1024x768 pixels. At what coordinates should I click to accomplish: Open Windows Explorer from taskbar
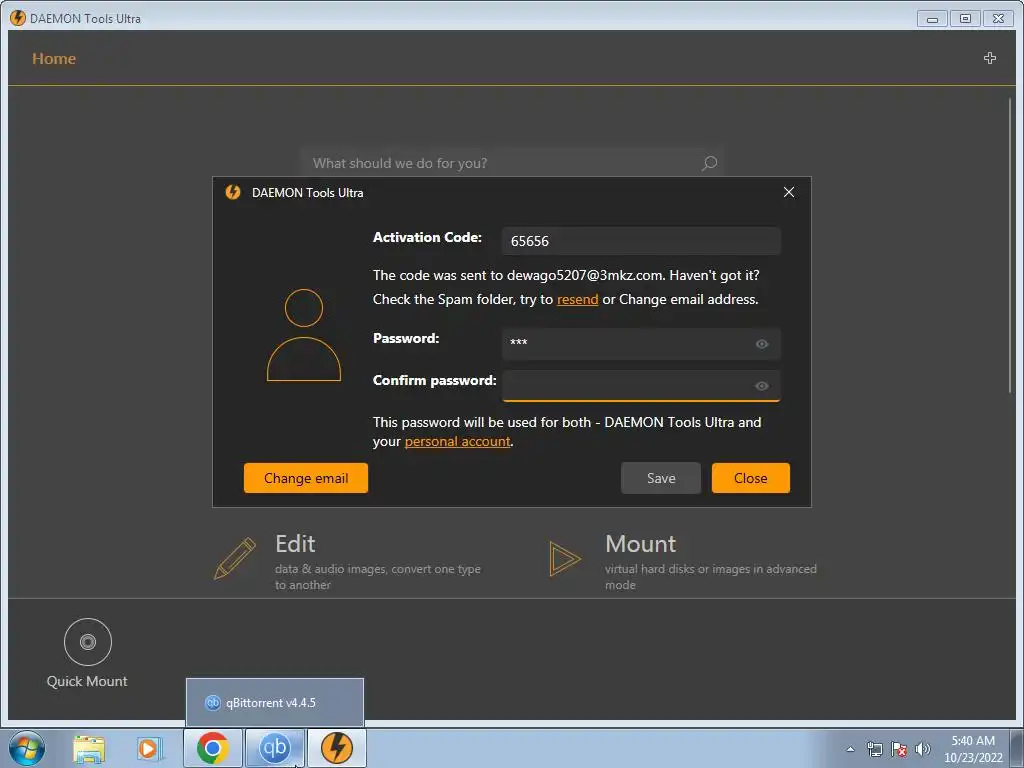pyautogui.click(x=89, y=748)
